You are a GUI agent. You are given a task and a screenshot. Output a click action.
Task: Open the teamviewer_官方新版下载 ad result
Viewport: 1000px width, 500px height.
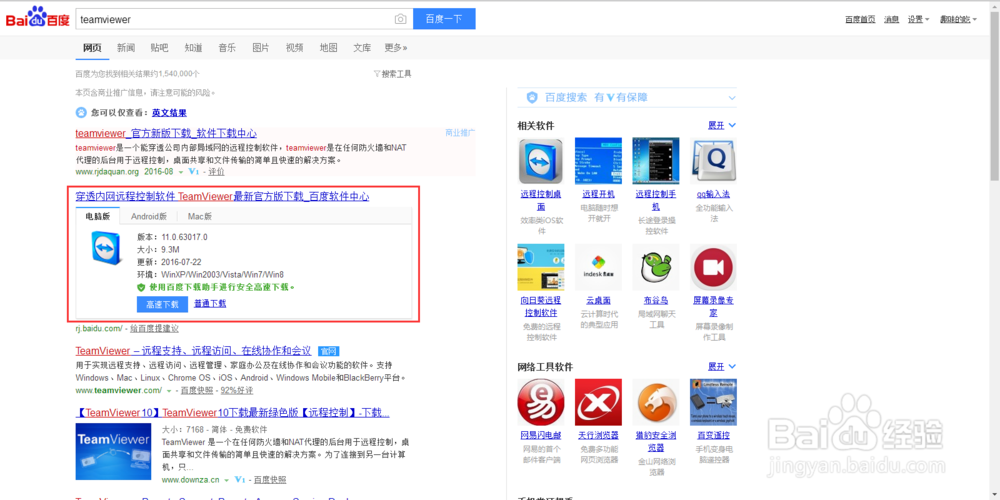[166, 133]
